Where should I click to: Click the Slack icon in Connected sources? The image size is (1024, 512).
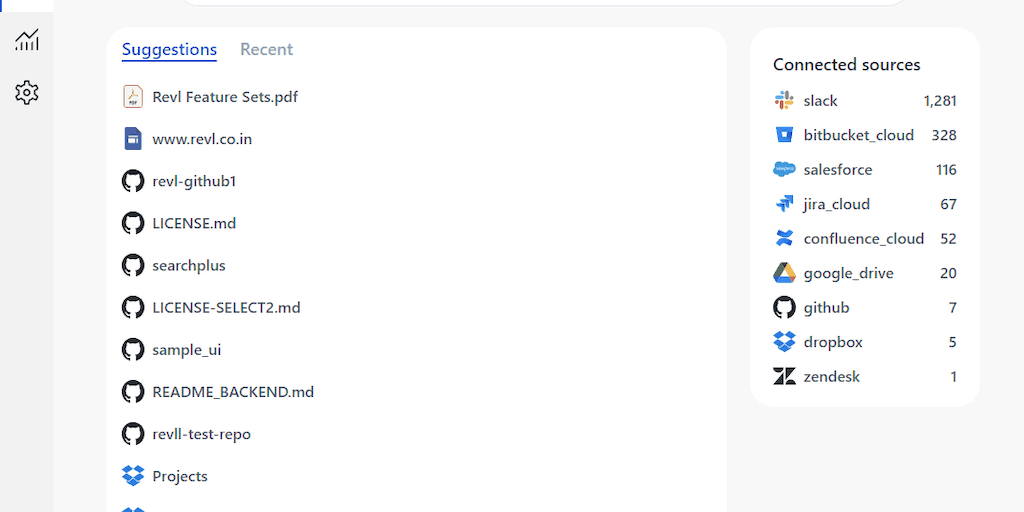[x=784, y=101]
